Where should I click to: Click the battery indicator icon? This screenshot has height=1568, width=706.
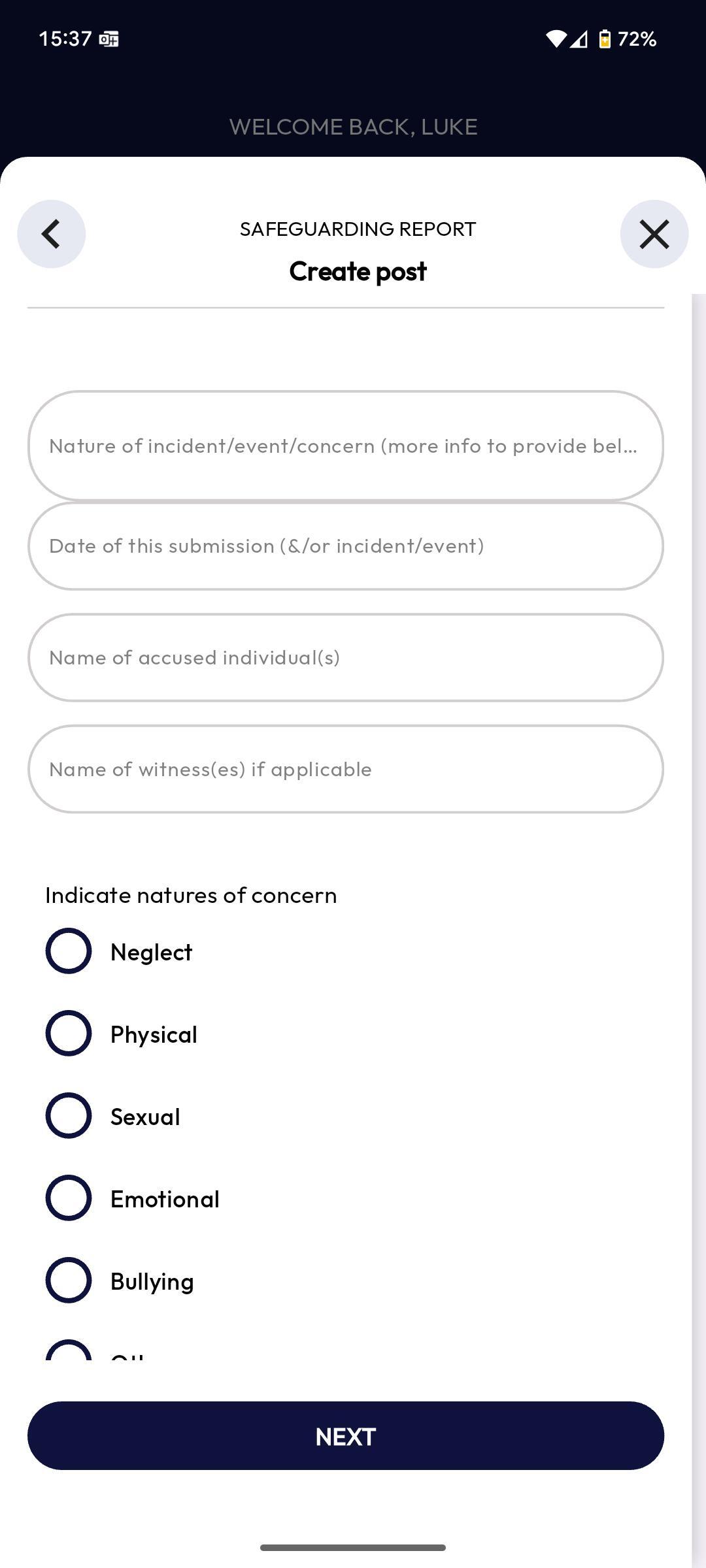coord(605,39)
